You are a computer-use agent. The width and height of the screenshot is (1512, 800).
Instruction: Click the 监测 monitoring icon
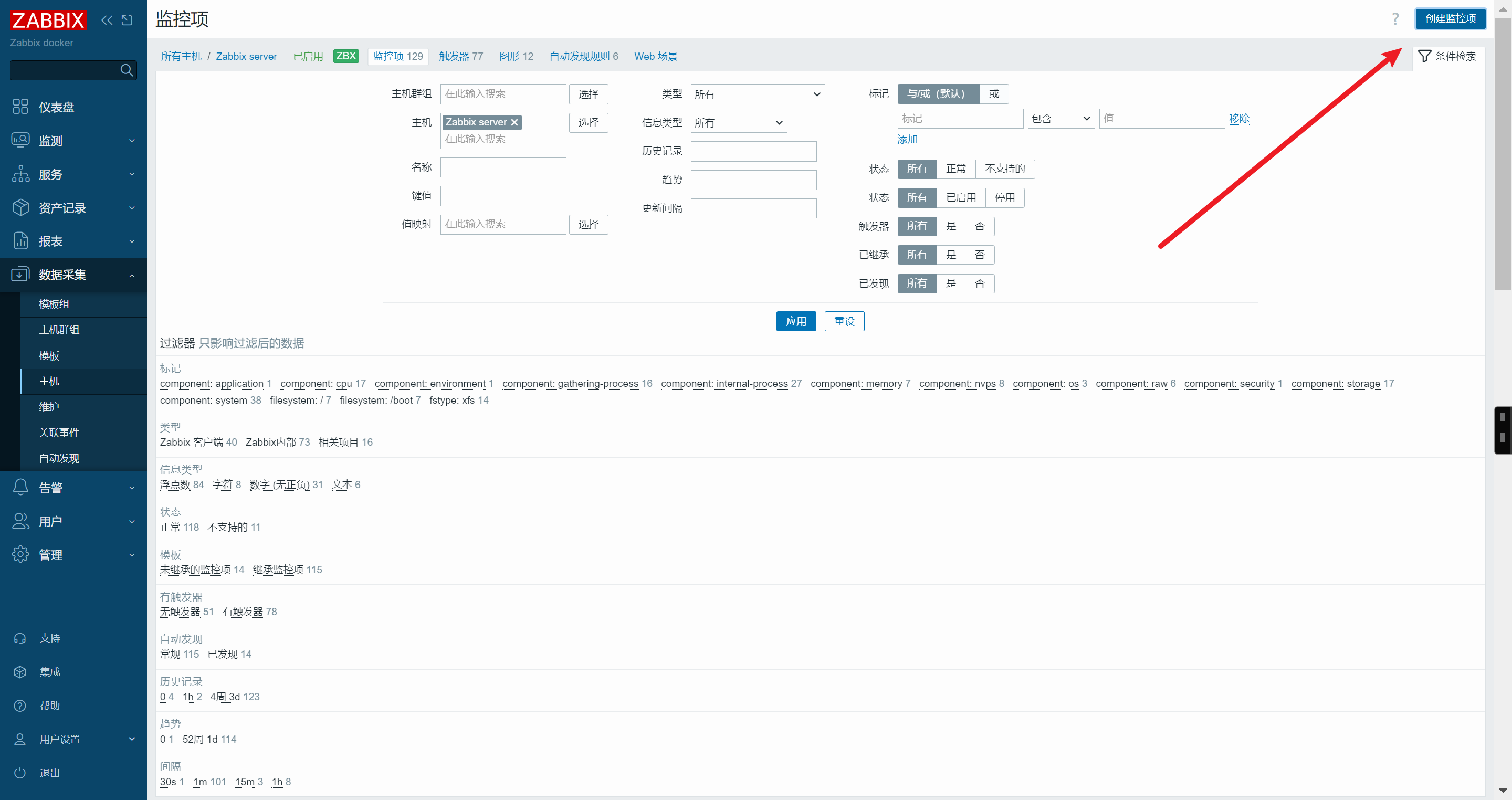(x=20, y=140)
